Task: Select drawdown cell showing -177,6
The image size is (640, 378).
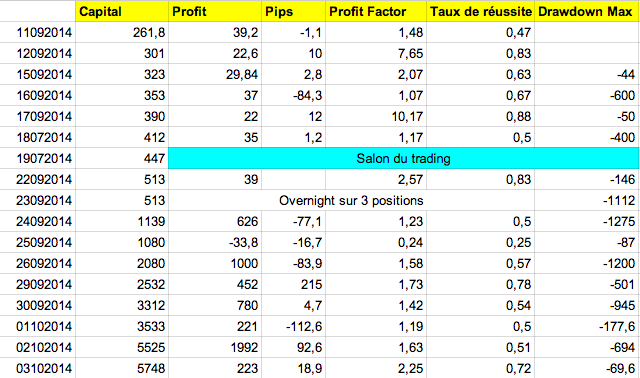Action: point(587,327)
